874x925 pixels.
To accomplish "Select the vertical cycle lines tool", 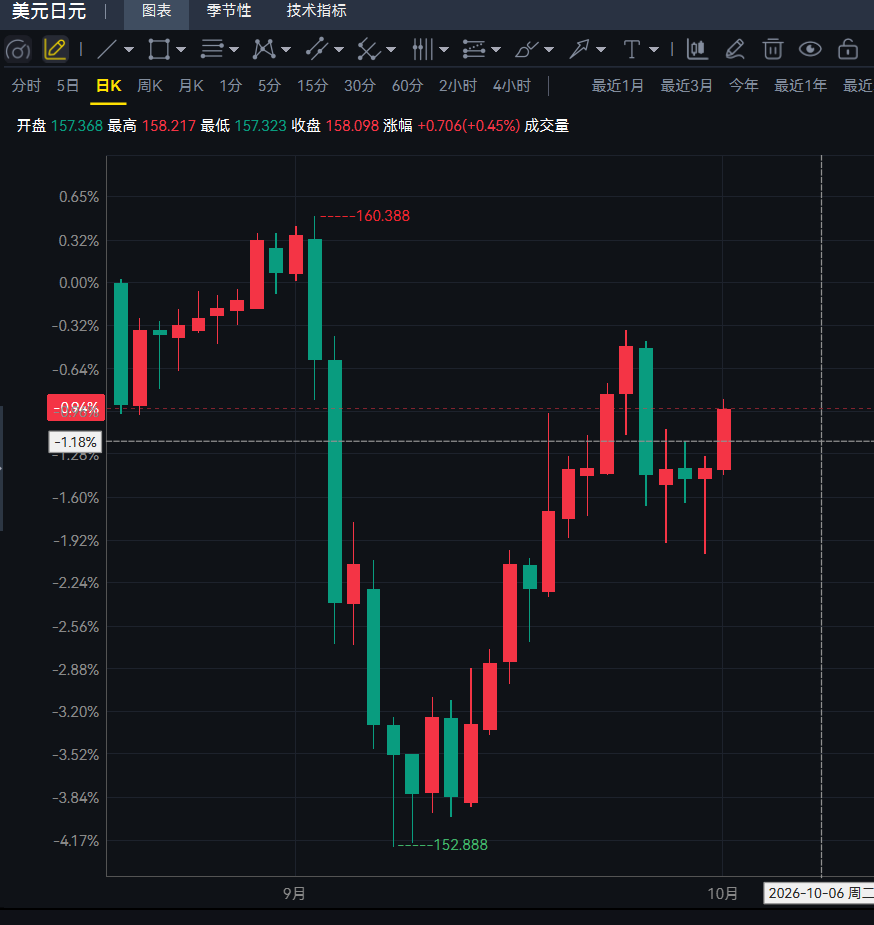I will pyautogui.click(x=422, y=50).
